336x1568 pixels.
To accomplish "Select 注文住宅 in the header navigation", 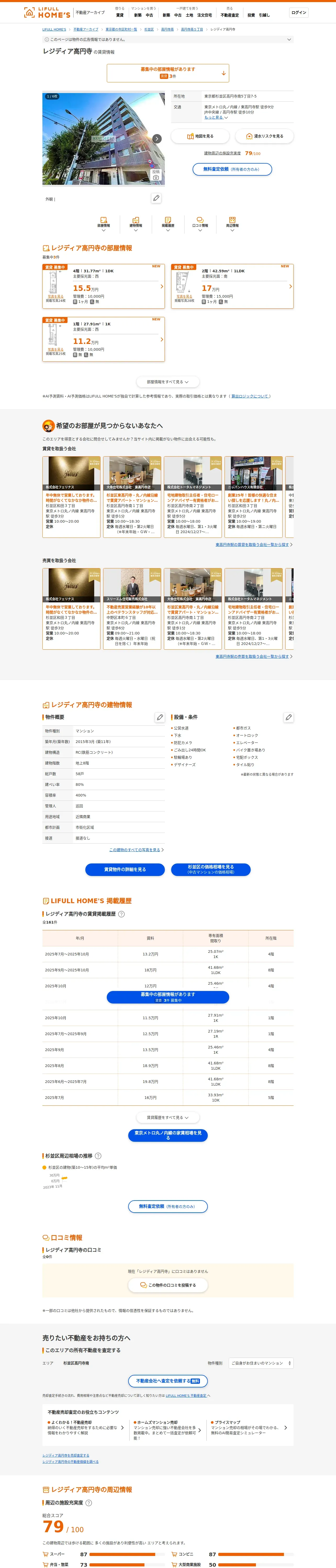I will [x=204, y=15].
